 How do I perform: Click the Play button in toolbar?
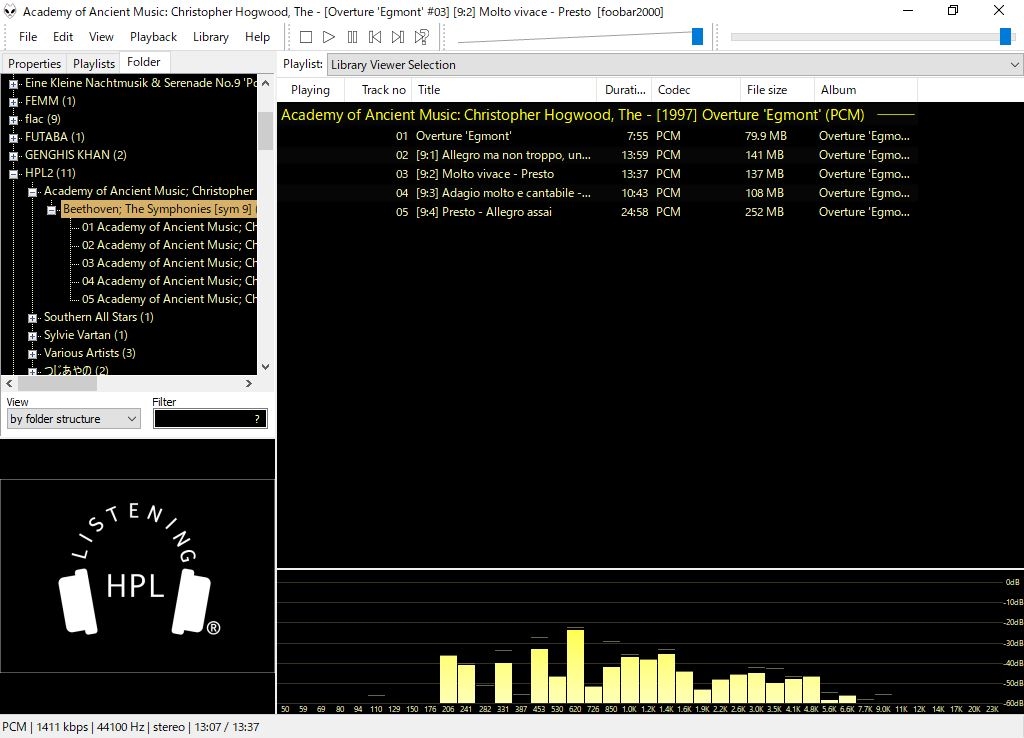(x=329, y=37)
